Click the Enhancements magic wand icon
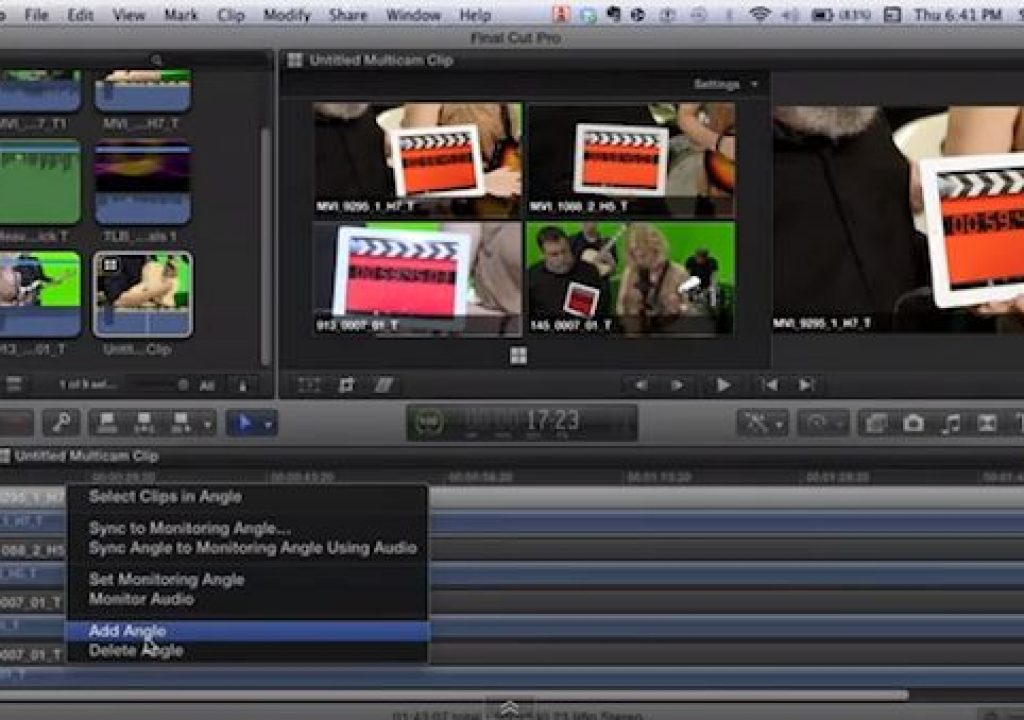Image resolution: width=1024 pixels, height=720 pixels. coord(756,423)
